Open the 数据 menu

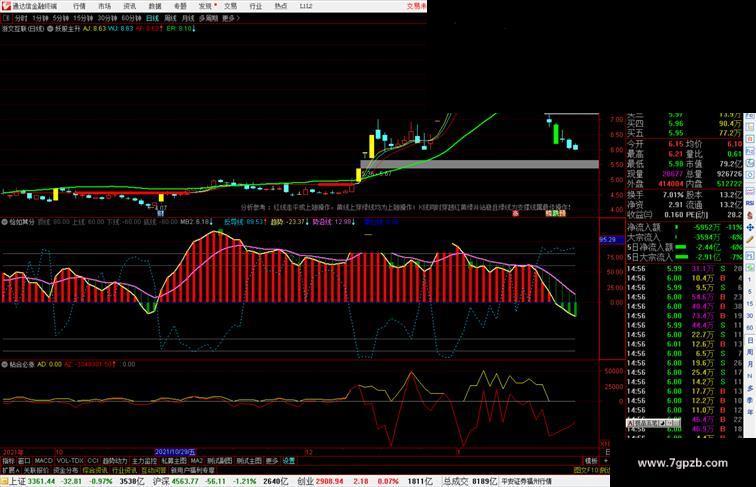click(x=155, y=6)
